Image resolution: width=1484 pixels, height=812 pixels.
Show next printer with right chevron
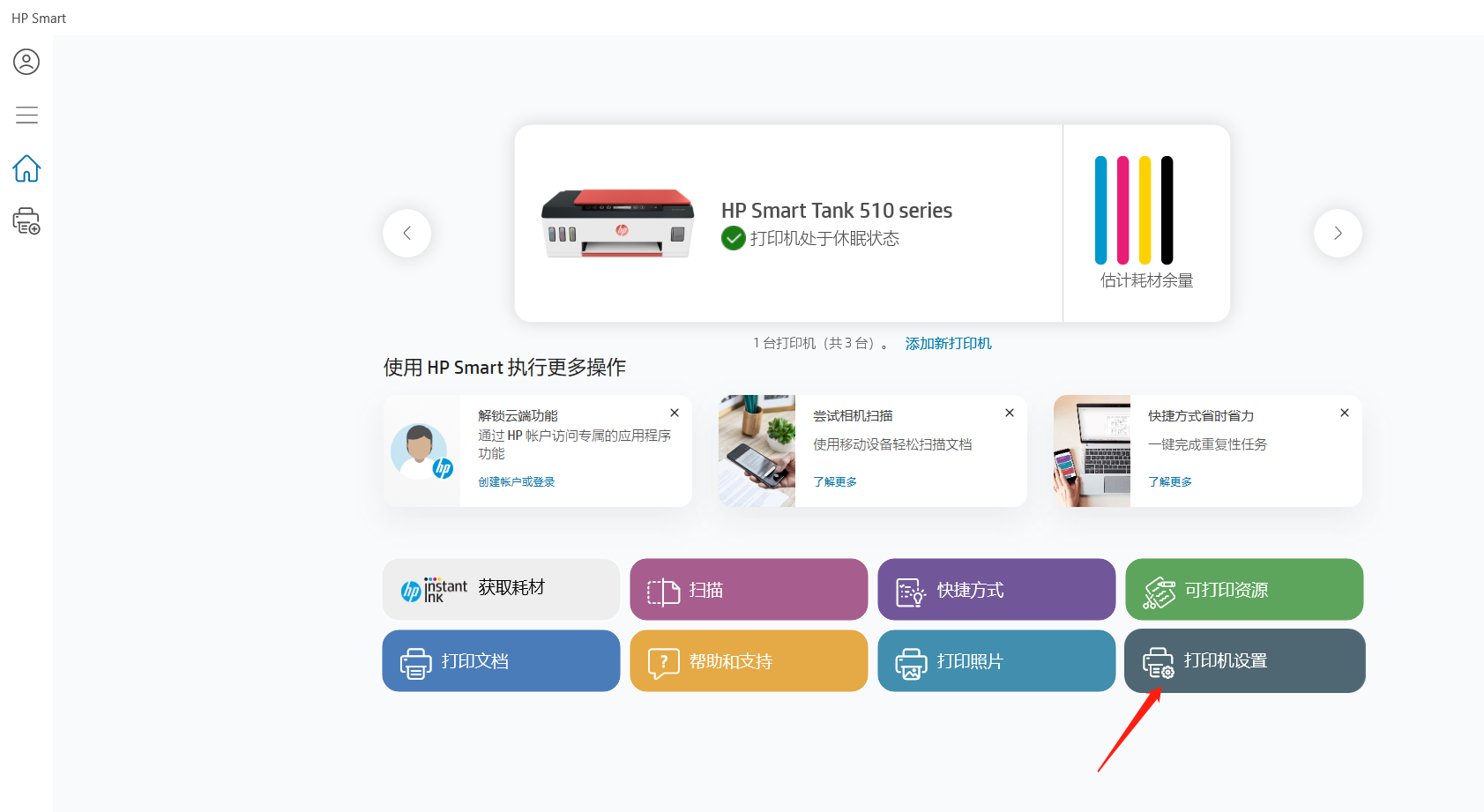[x=1338, y=233]
